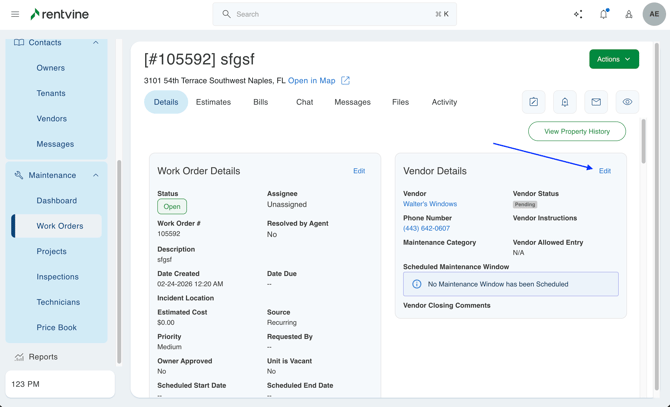Image resolution: width=670 pixels, height=407 pixels.
Task: Open the Actions dropdown
Action: pyautogui.click(x=613, y=59)
